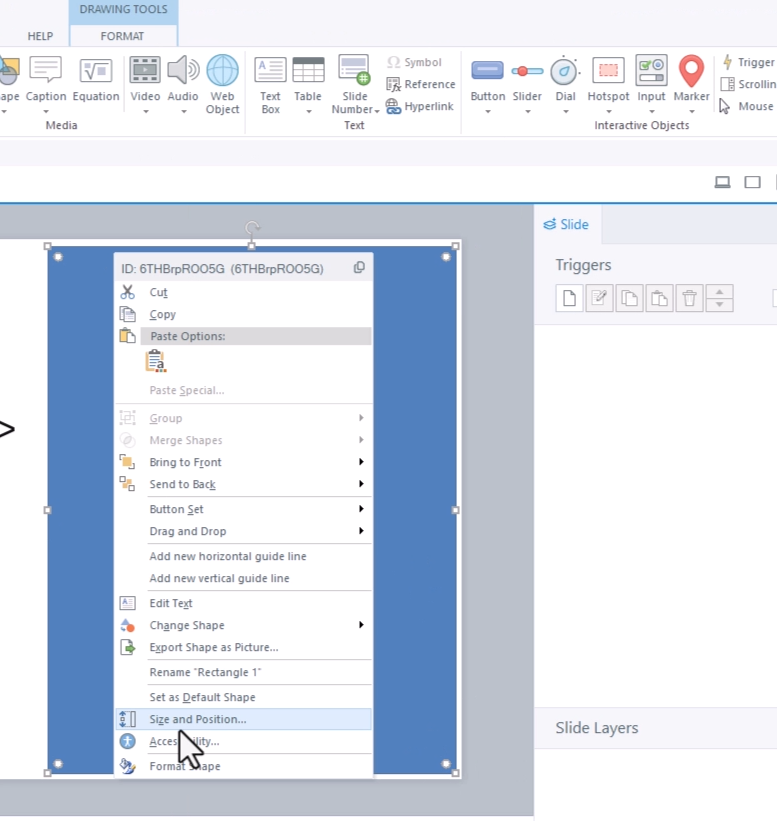Create a new trigger in Triggers panel
This screenshot has height=821, width=777.
coord(568,298)
